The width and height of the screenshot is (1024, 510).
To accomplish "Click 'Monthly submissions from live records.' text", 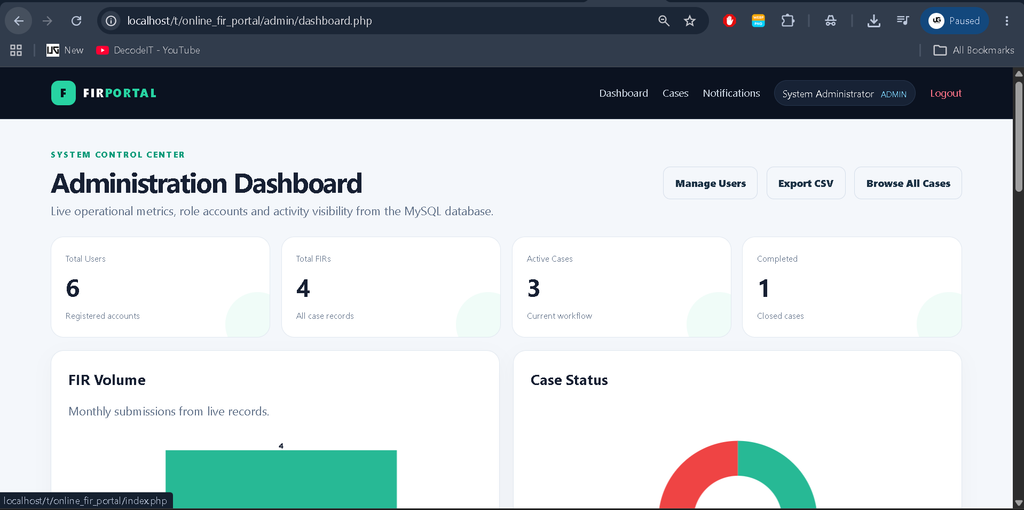I will click(168, 412).
